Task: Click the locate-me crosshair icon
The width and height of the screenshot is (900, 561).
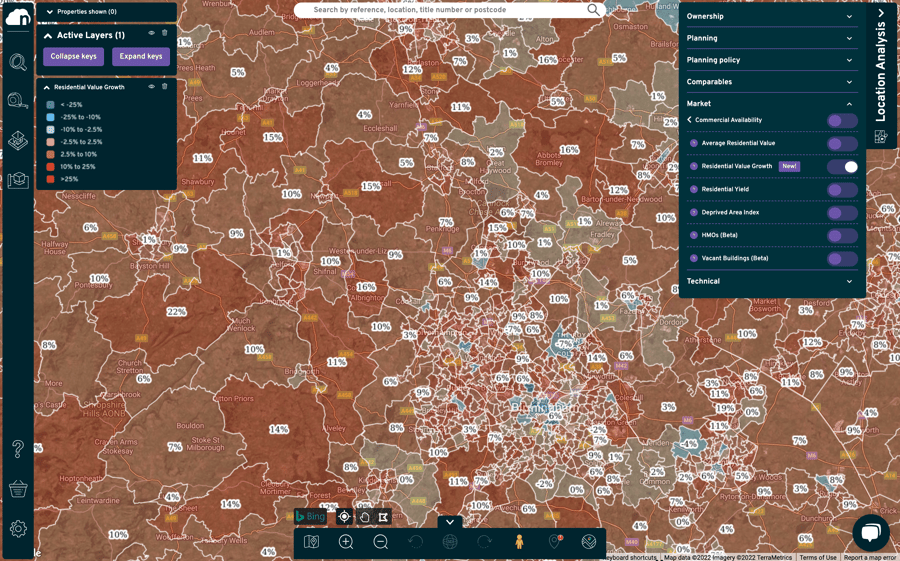Action: [344, 517]
